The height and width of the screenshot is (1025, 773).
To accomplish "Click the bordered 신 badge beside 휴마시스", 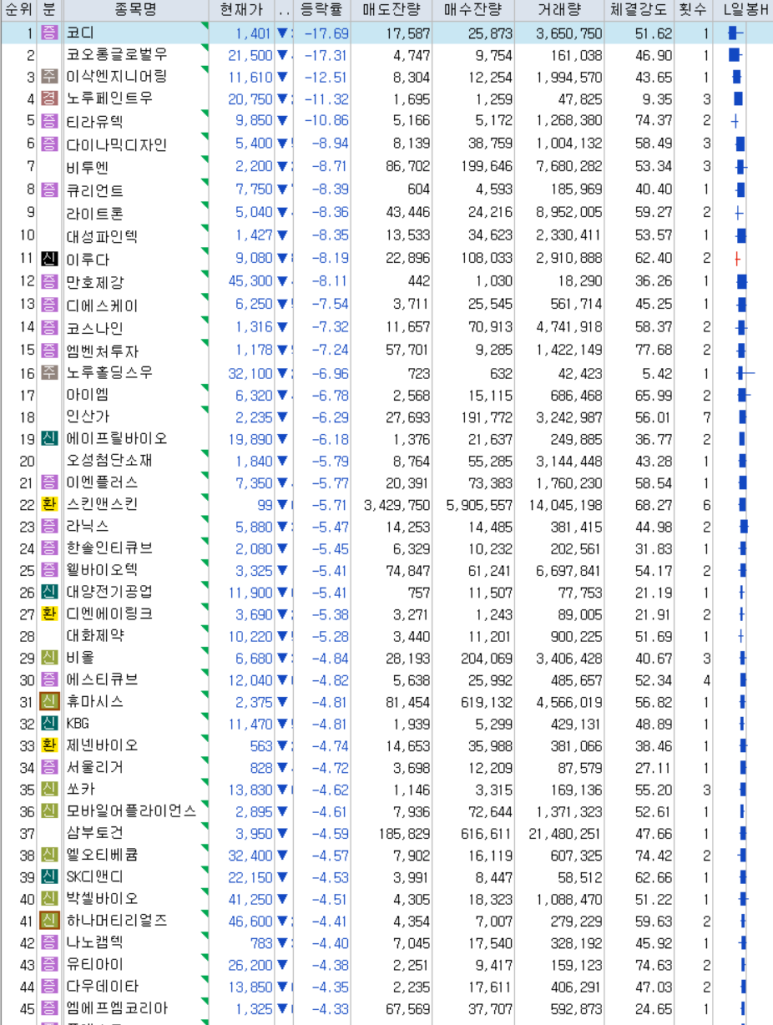I will [x=50, y=702].
